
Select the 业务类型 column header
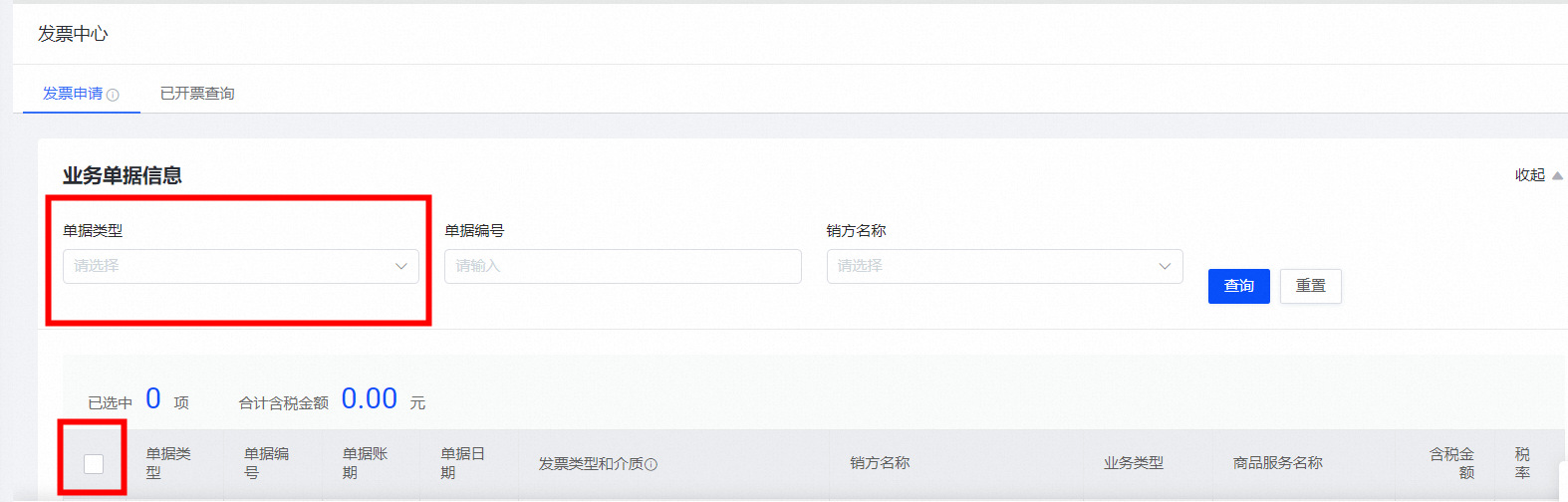(x=1133, y=463)
